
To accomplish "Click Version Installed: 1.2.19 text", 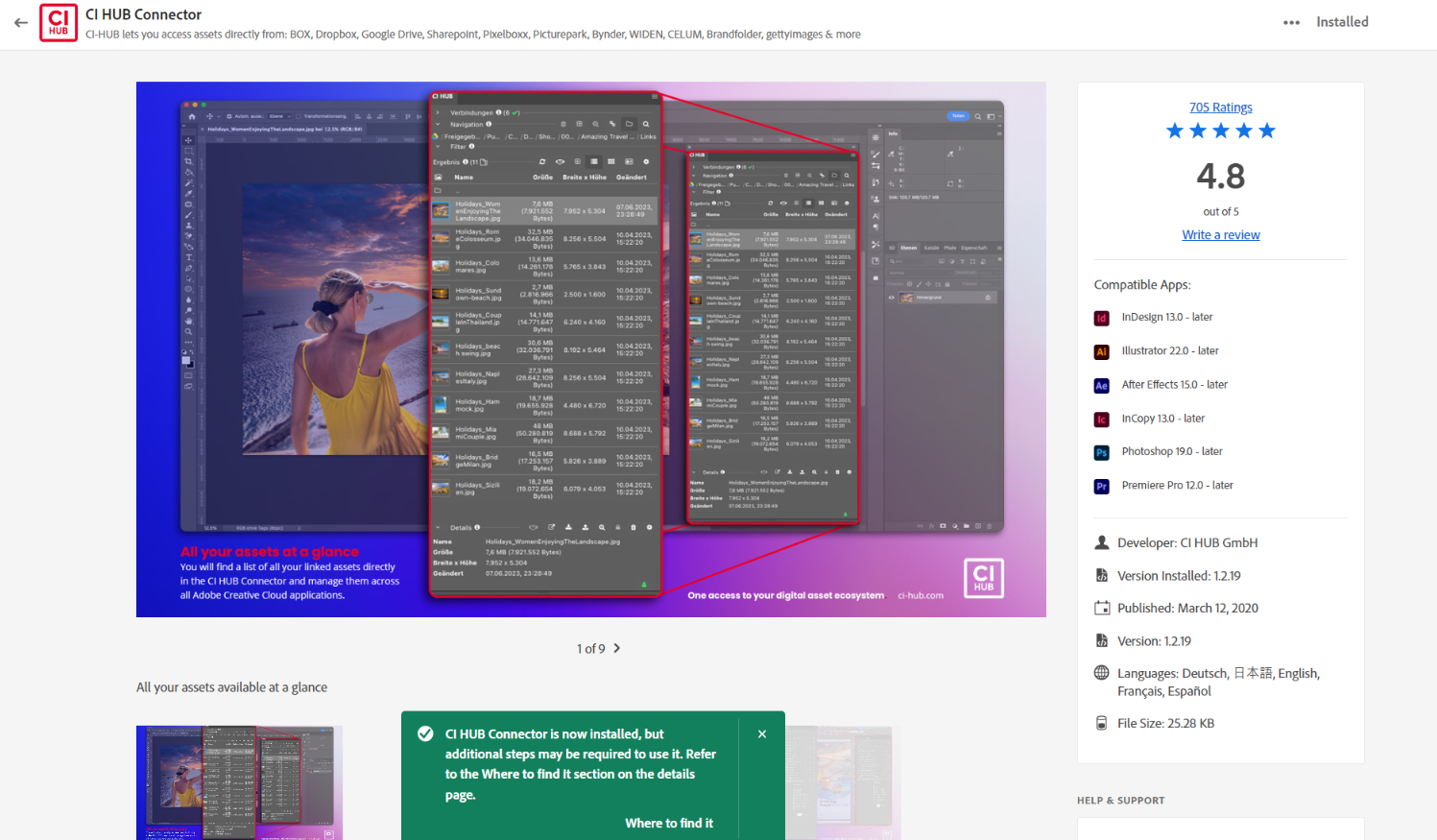I will 1179,576.
